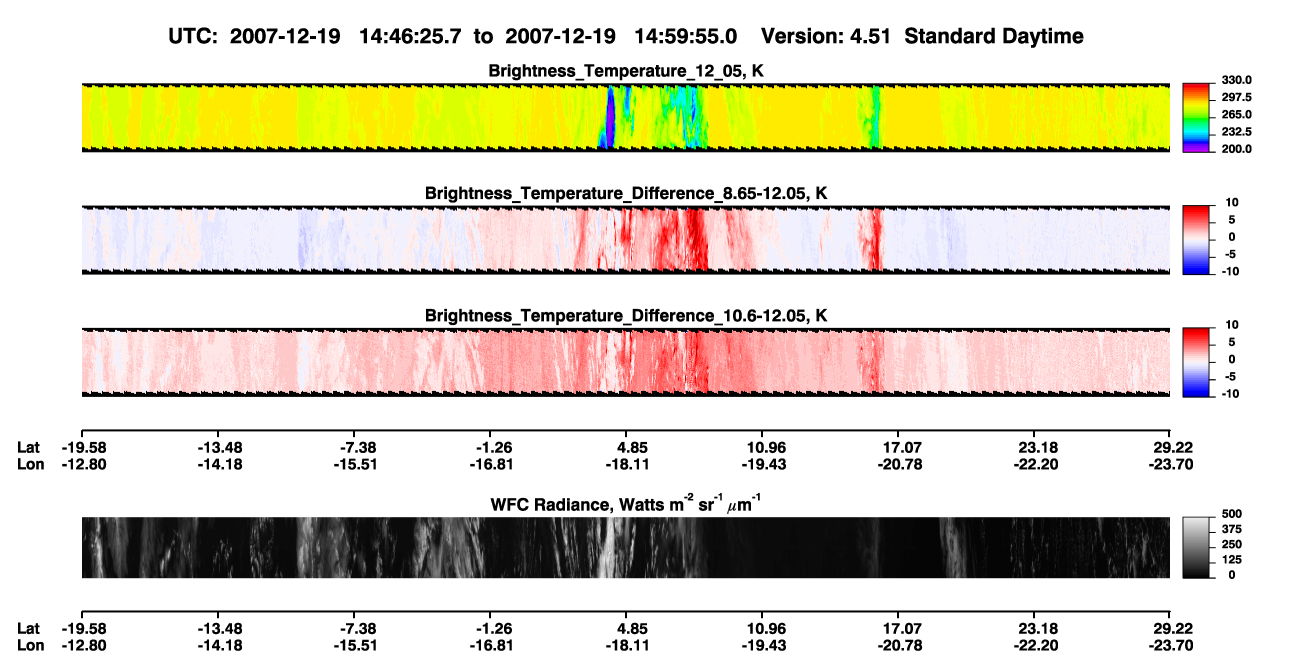The height and width of the screenshot is (667, 1300).
Task: Click the '200.0' color bar label
Action: [x=1235, y=148]
